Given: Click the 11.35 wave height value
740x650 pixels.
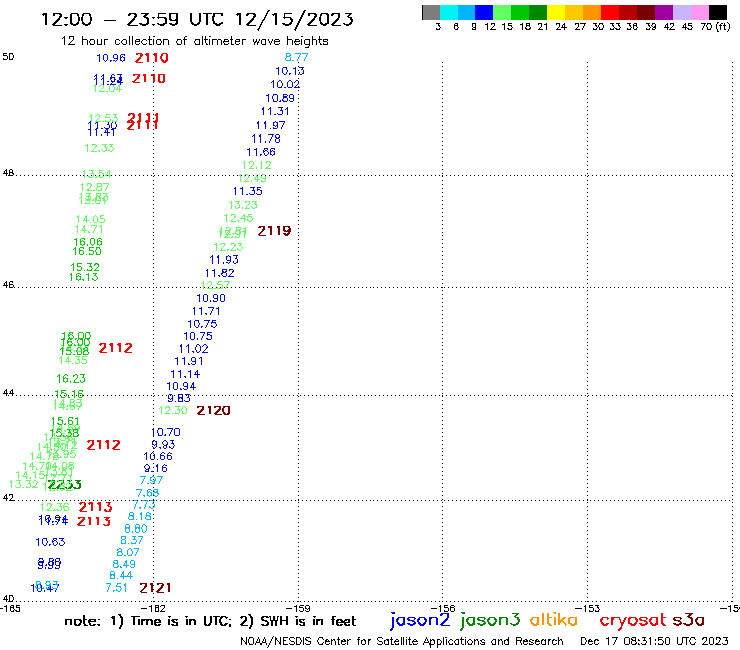Looking at the screenshot, I should point(248,191).
